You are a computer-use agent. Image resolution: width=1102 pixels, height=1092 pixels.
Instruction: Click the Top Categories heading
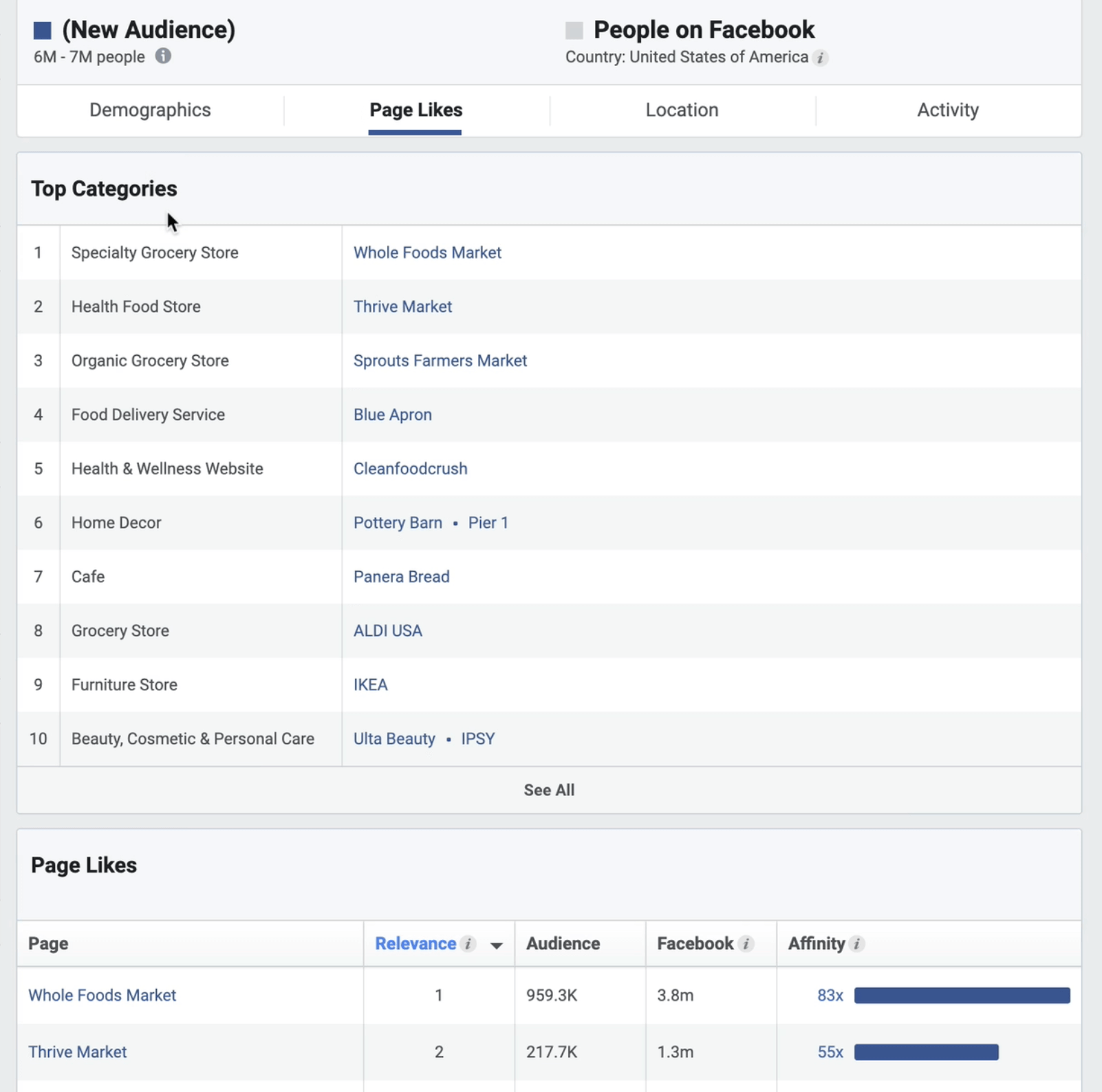pyautogui.click(x=104, y=189)
